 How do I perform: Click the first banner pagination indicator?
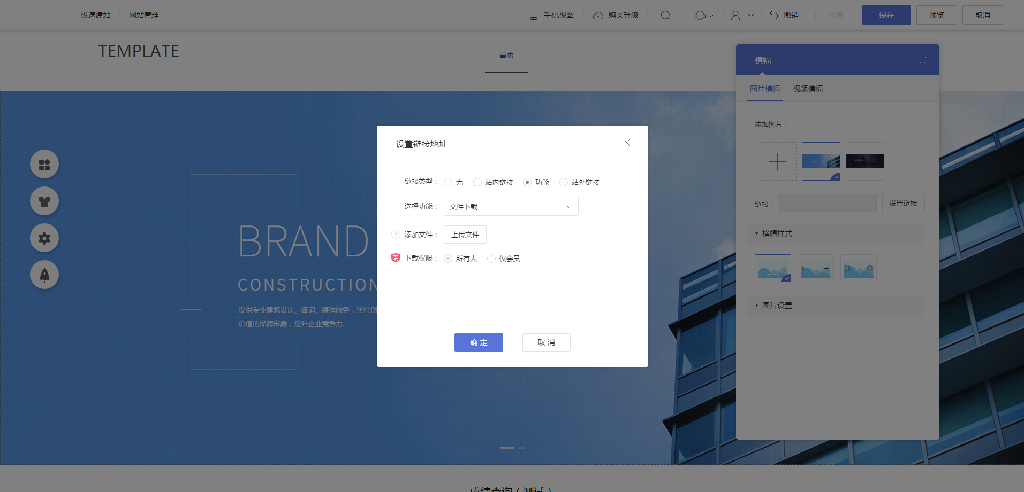click(x=507, y=448)
